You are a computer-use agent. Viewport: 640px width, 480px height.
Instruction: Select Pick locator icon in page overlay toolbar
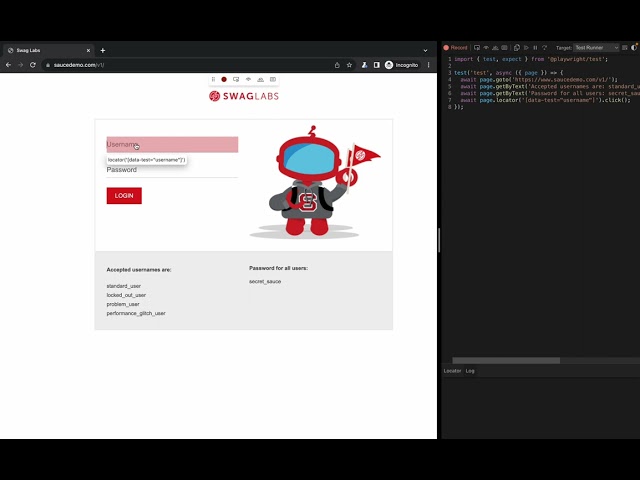click(236, 80)
